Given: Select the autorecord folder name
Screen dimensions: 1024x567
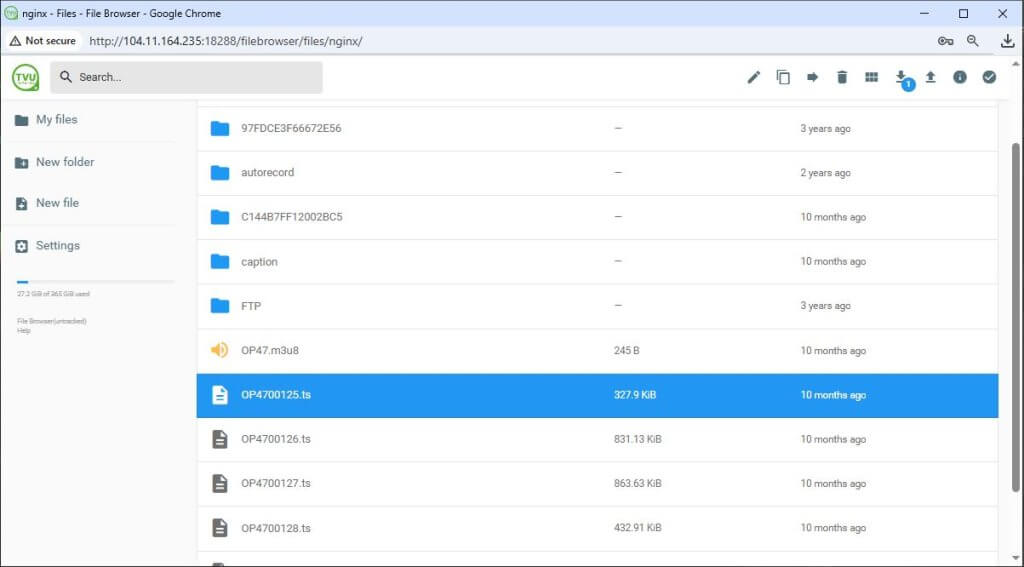Looking at the screenshot, I should pyautogui.click(x=268, y=172).
